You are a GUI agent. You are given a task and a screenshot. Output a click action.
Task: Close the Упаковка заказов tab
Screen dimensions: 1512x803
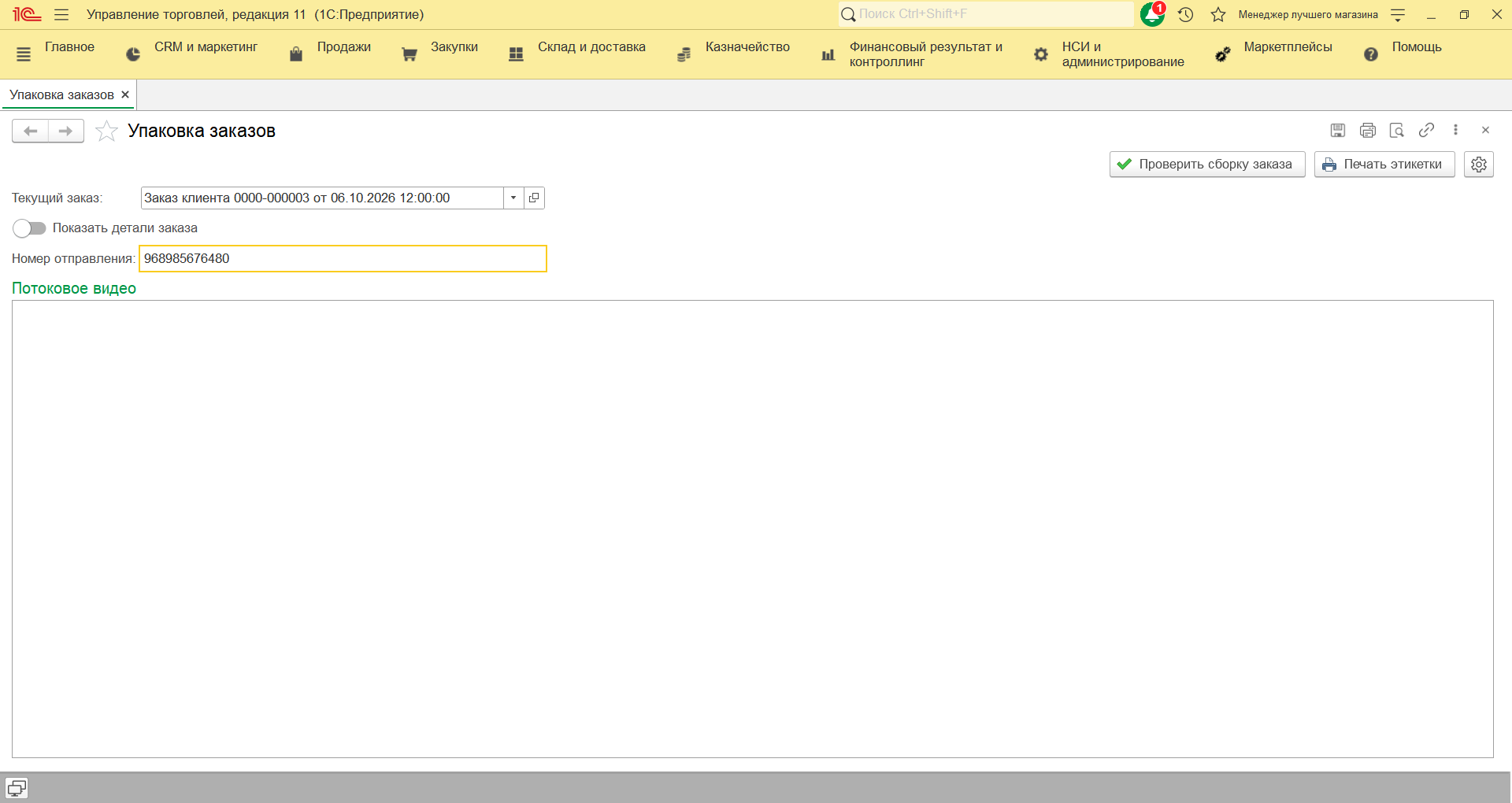125,94
